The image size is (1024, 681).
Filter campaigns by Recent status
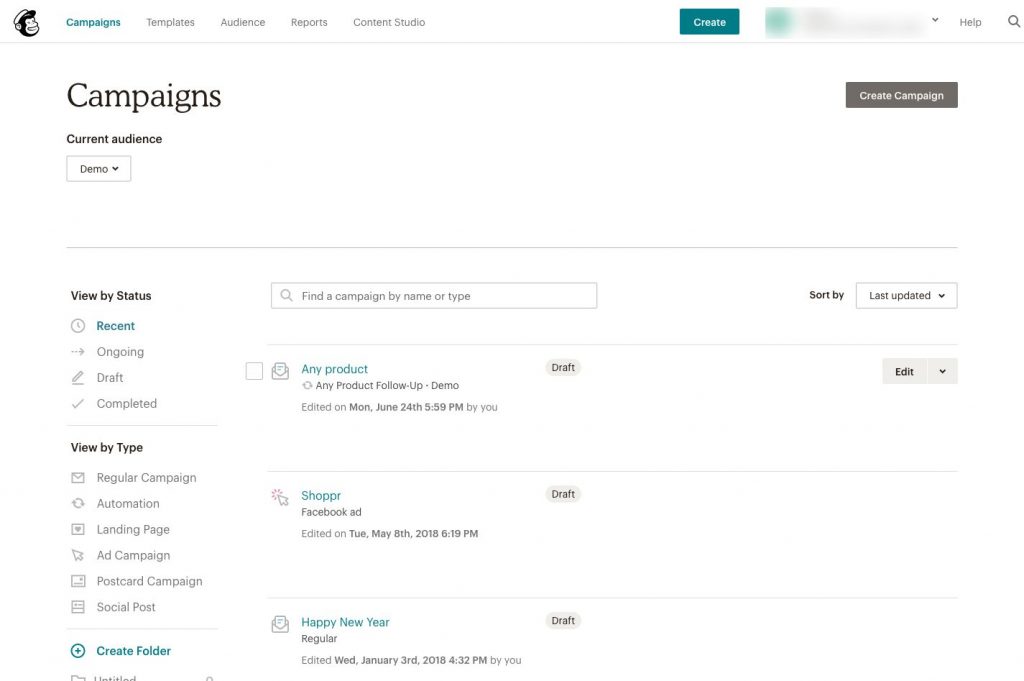[x=116, y=326]
